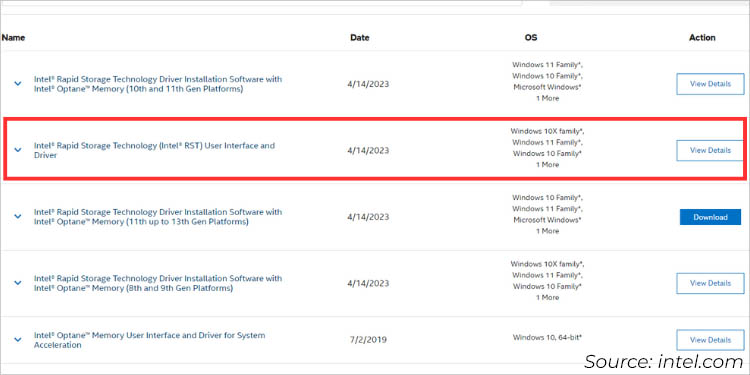This screenshot has height=375, width=750.
Task: Download the 11th up to 13th Gen Platforms driver
Action: click(710, 217)
